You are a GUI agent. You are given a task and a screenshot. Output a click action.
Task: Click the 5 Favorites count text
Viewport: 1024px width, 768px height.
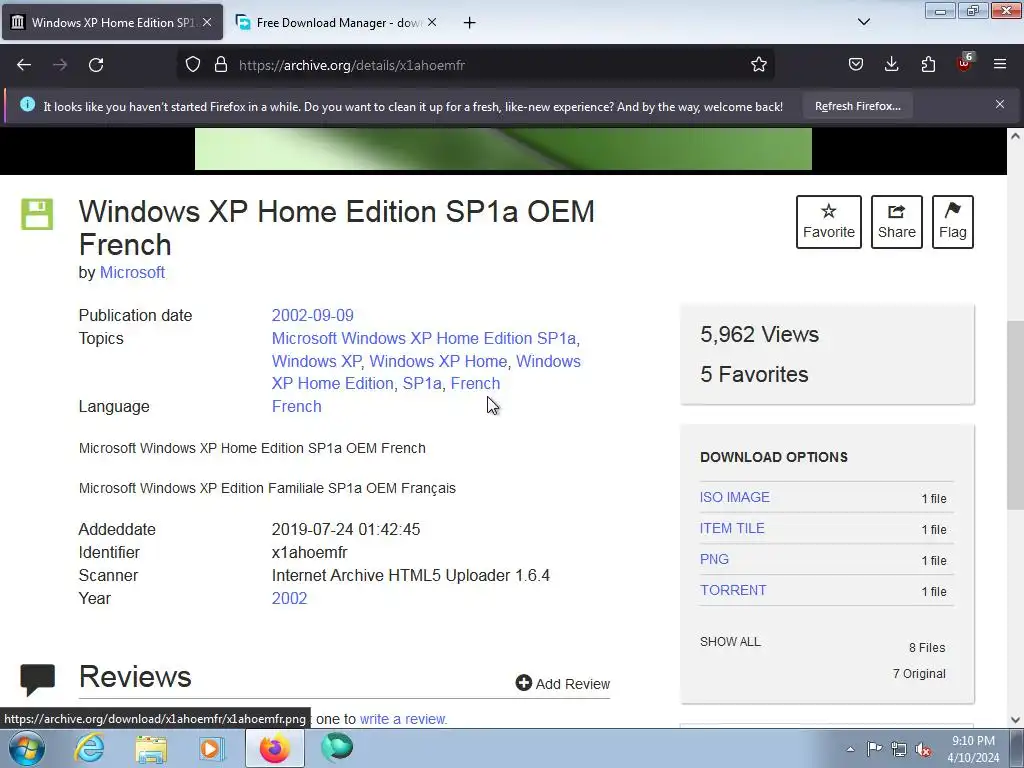754,374
